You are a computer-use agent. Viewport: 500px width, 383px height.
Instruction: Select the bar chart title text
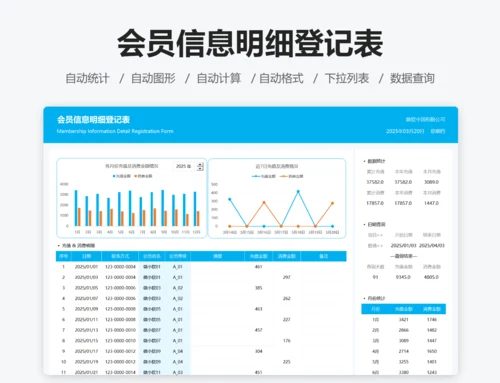pyautogui.click(x=132, y=166)
